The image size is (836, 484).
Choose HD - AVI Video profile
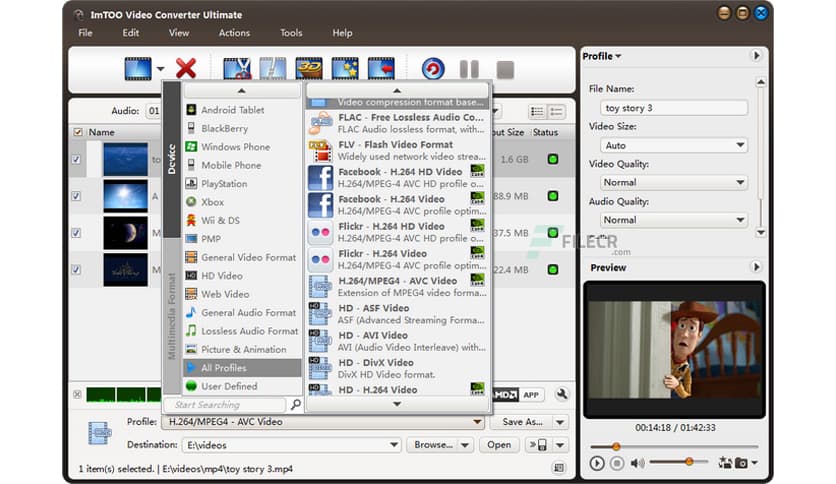coord(397,341)
